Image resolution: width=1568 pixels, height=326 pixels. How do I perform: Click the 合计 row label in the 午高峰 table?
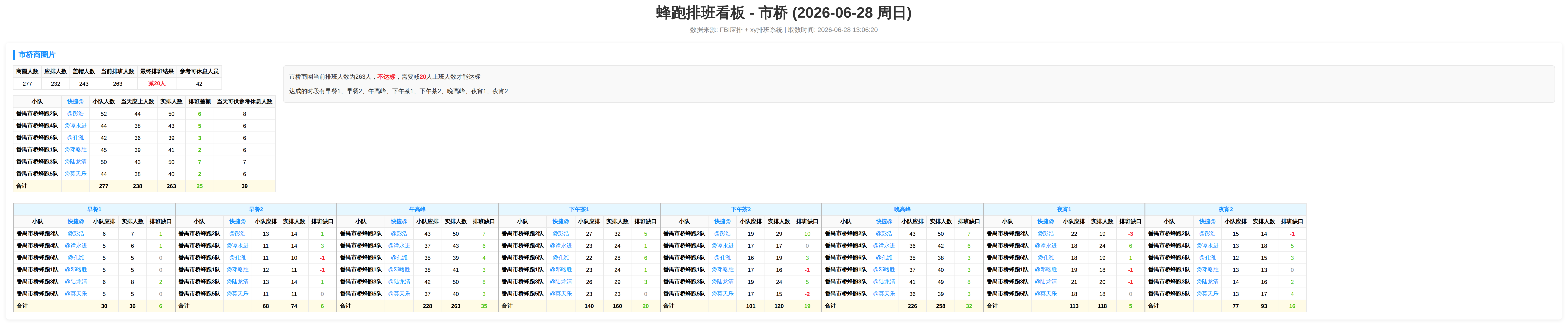point(346,306)
